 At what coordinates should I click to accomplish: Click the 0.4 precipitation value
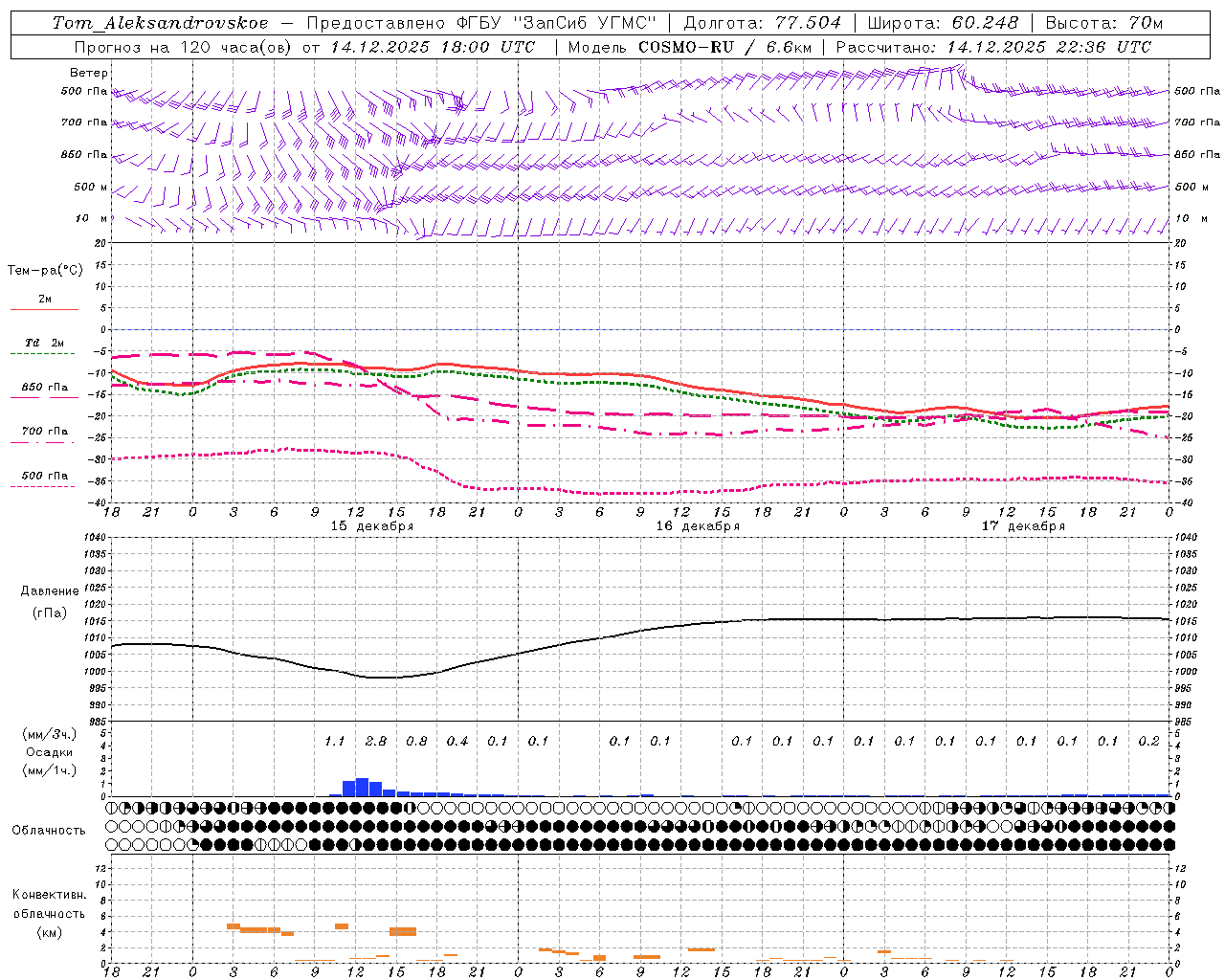point(457,741)
